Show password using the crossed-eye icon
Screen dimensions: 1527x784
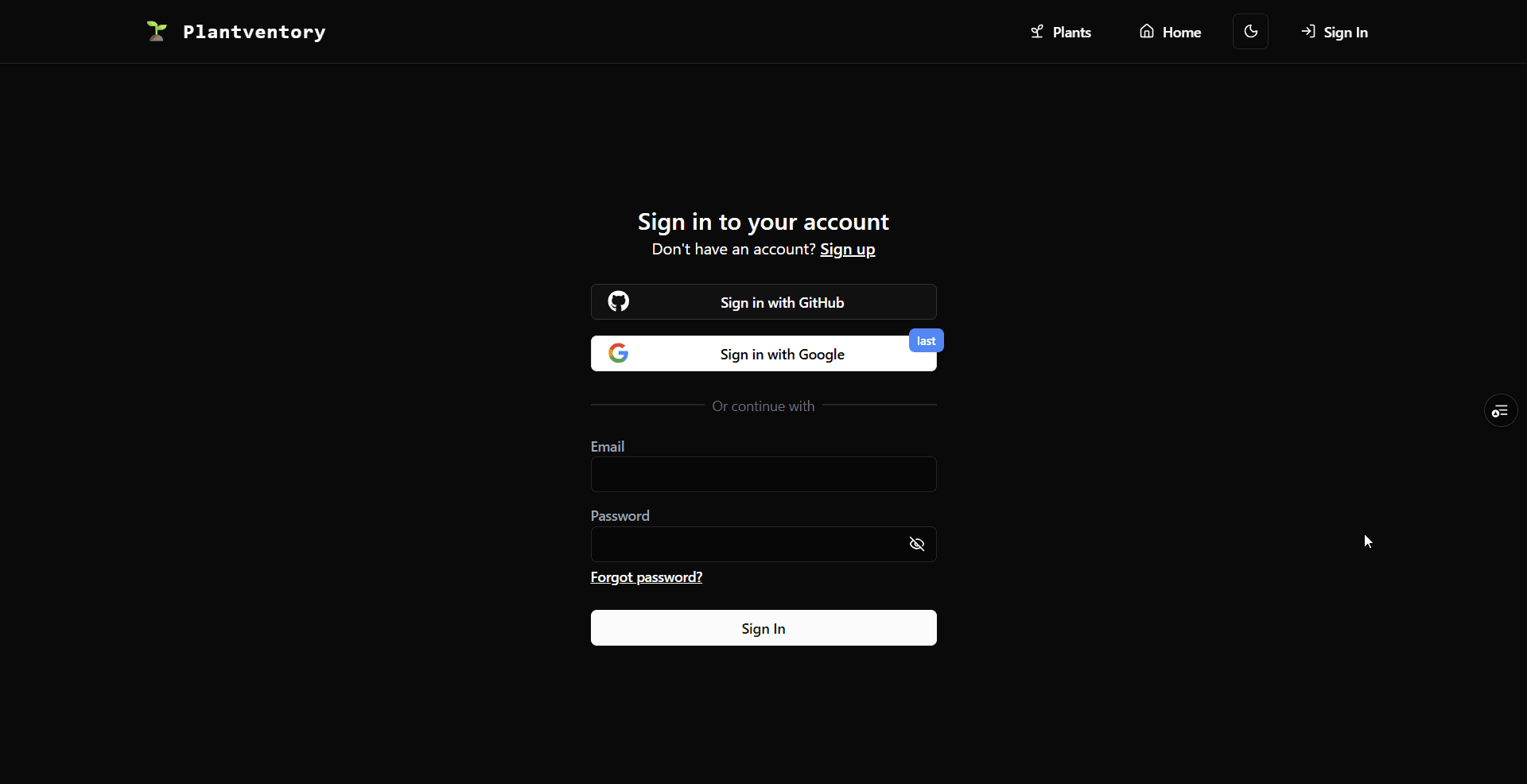[916, 545]
